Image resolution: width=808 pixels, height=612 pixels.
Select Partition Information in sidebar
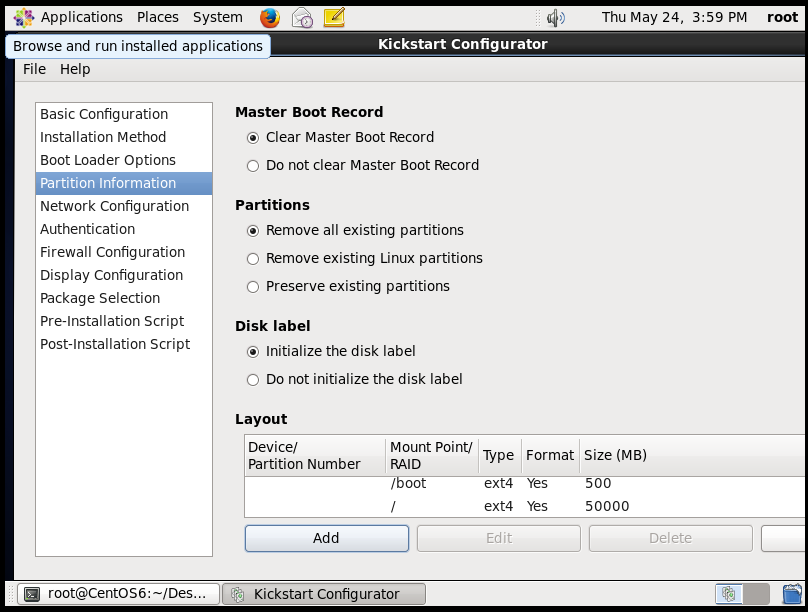coord(124,183)
